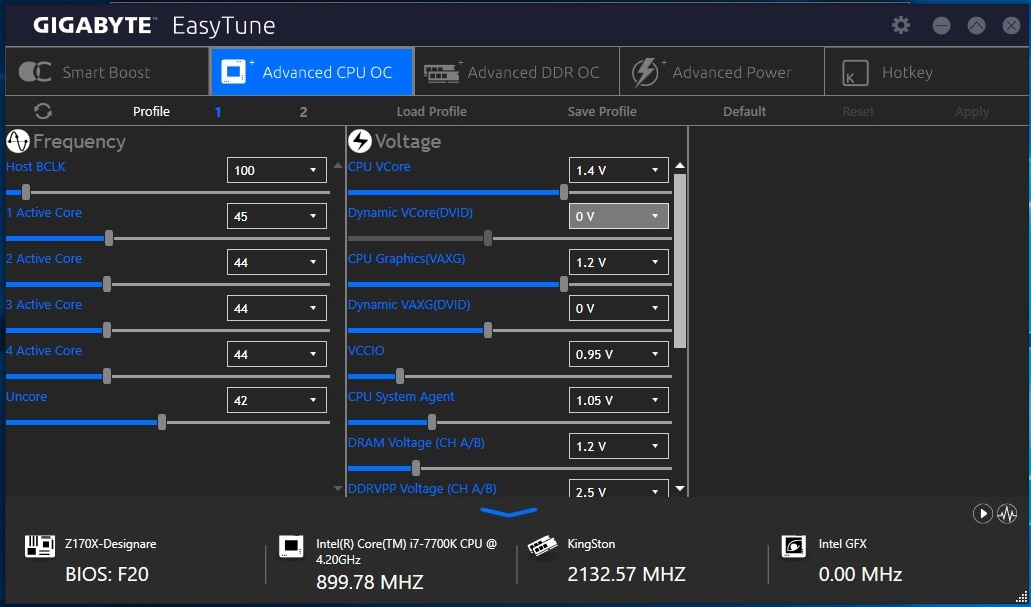Screen dimensions: 1031x607
Task: Click the Host BCLK slider handle
Action: (26, 192)
